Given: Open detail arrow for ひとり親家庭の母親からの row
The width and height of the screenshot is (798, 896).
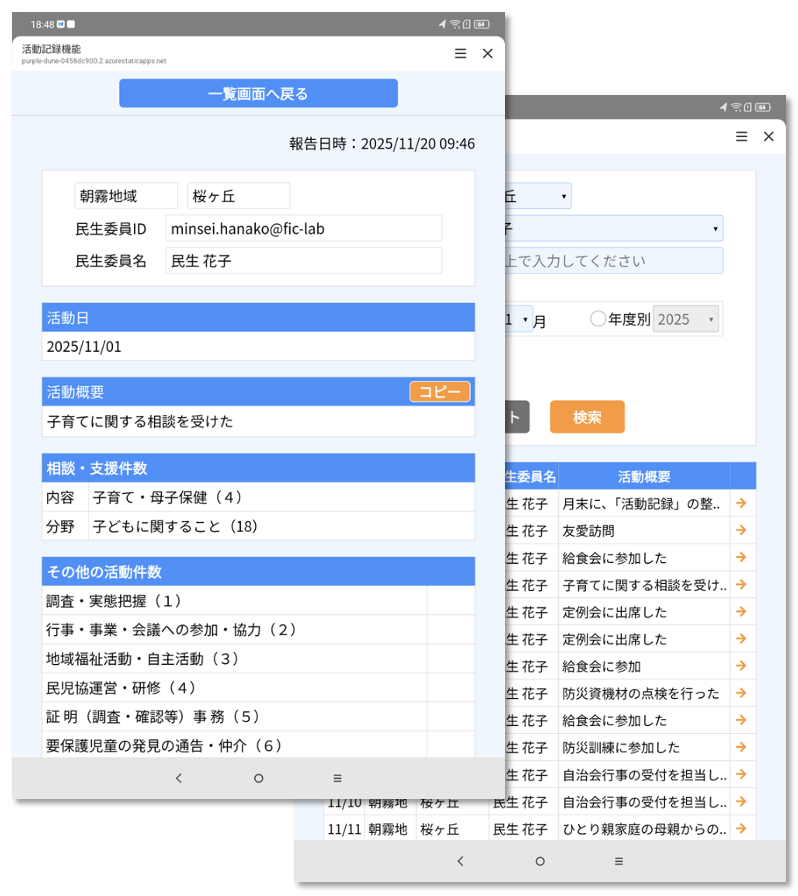Looking at the screenshot, I should coord(741,829).
